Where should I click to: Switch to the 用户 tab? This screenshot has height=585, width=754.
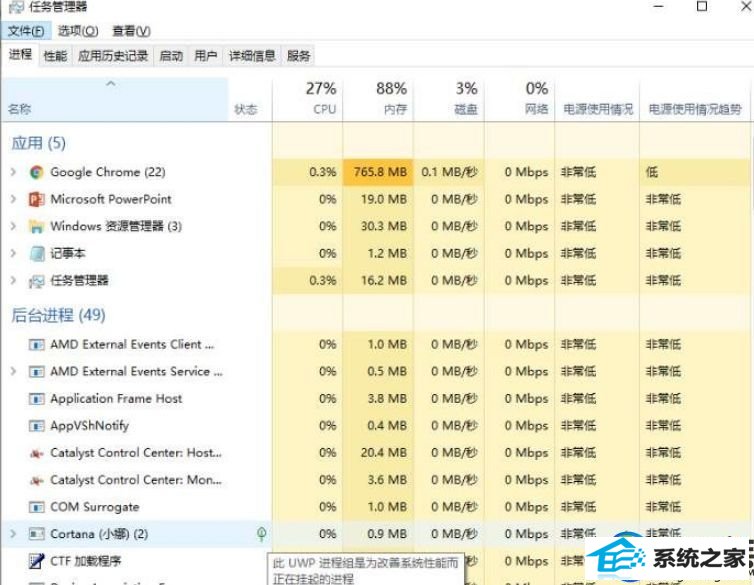coord(206,56)
